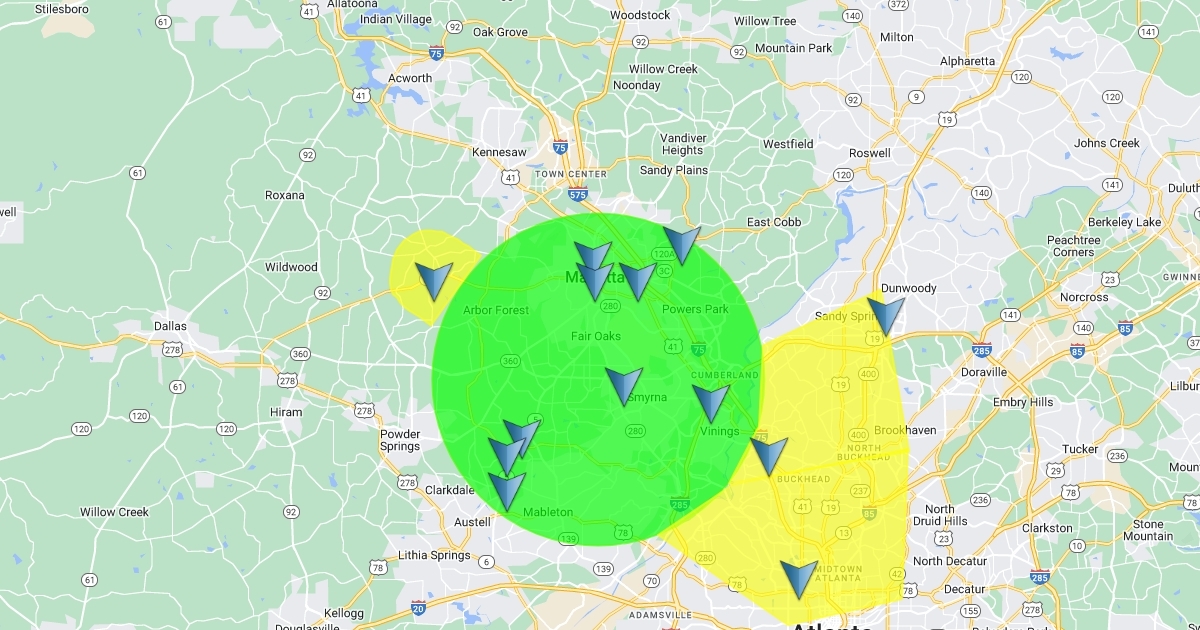Click the Woodstock label
Viewport: 1200px width, 630px height.
tap(640, 15)
